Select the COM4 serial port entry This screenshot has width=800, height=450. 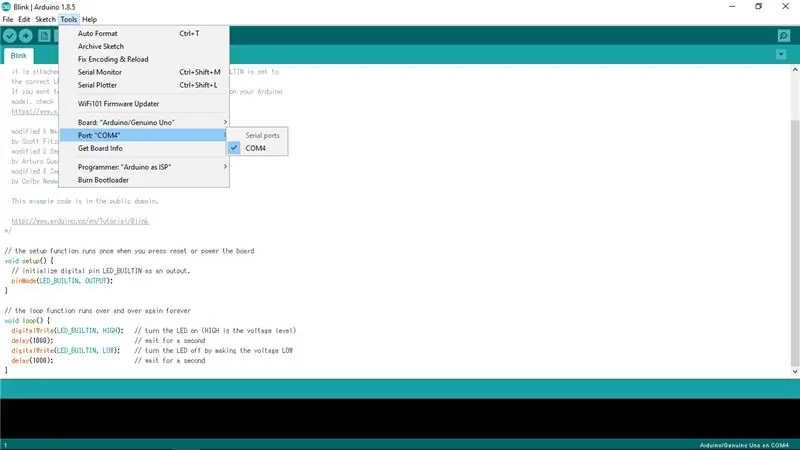coord(257,148)
